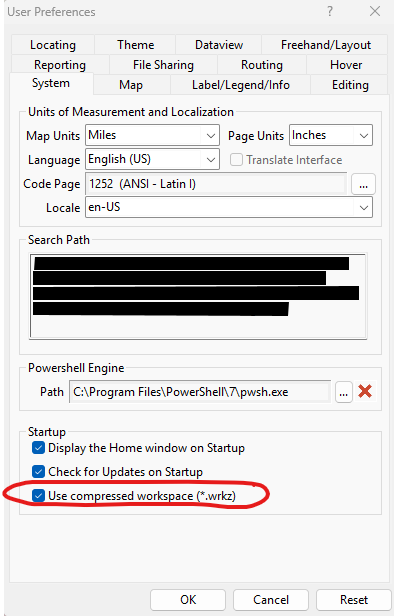Open the Language dropdown

(152, 159)
